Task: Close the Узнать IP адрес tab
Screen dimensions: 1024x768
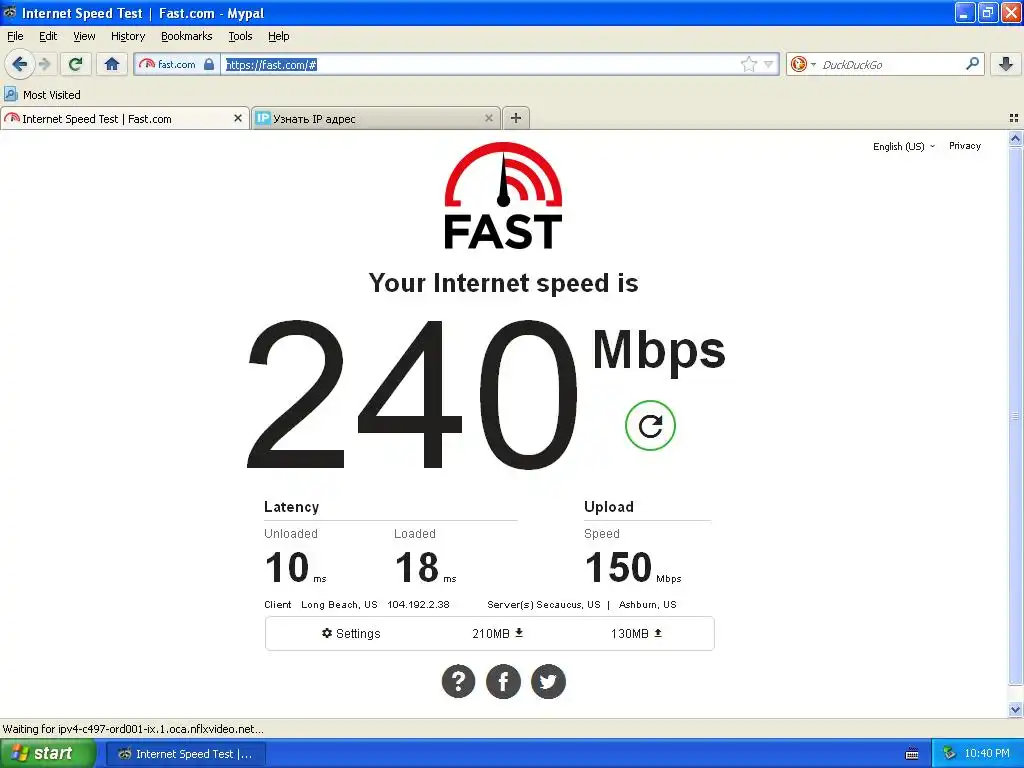Action: (x=488, y=118)
